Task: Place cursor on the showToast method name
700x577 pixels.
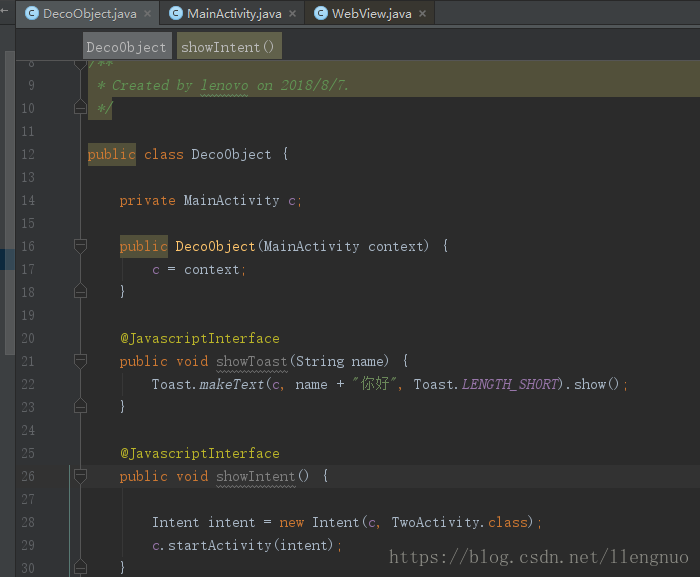Action: 252,361
